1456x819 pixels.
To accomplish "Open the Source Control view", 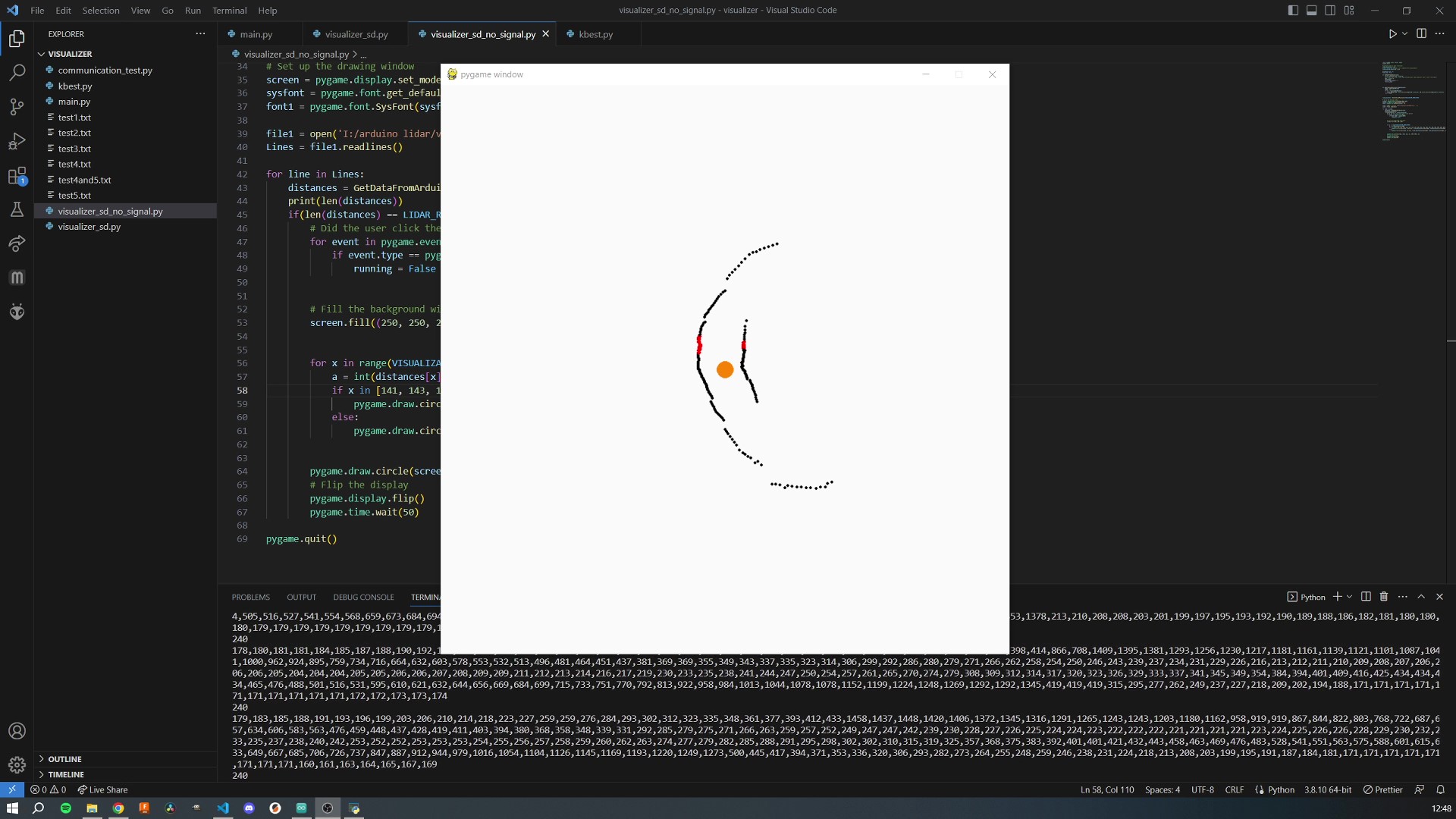I will click(17, 107).
